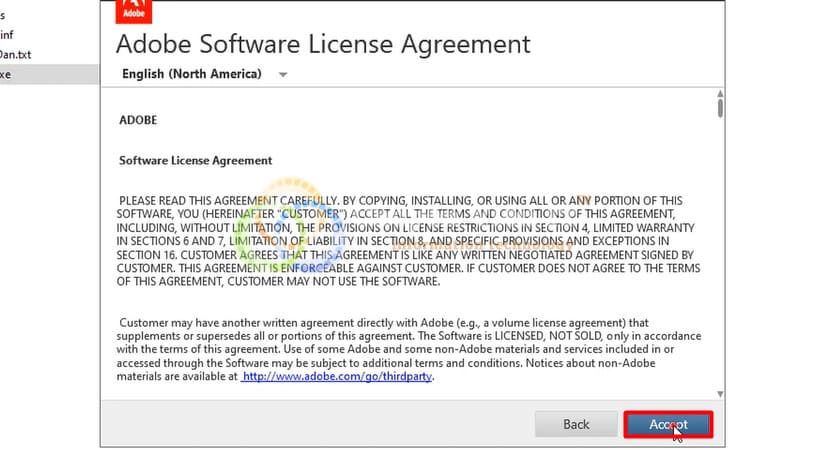Open the adobe.com/go/thirdparty link
Viewport: 820px width, 450px height.
[336, 376]
